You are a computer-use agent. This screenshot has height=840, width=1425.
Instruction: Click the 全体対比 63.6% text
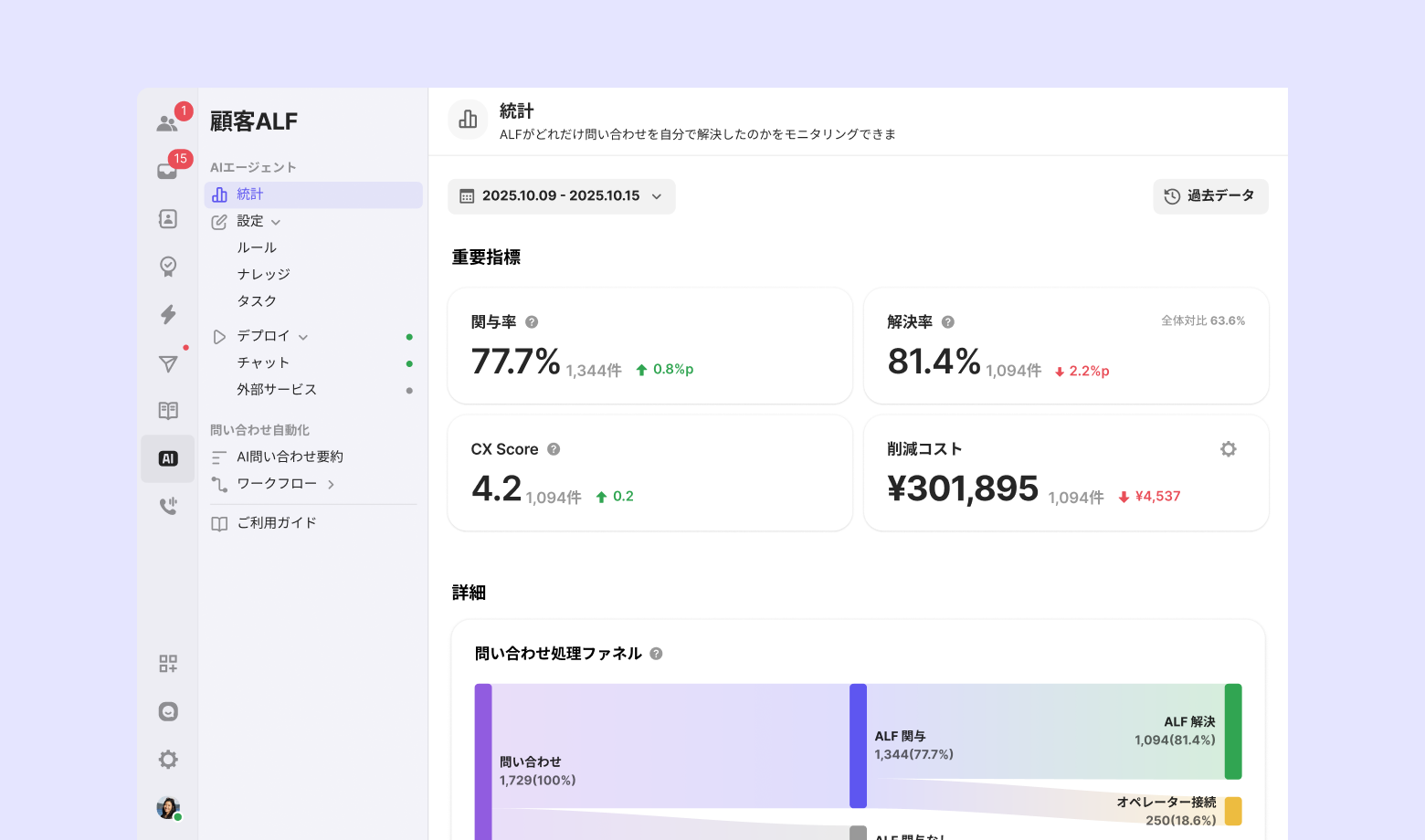click(1203, 320)
